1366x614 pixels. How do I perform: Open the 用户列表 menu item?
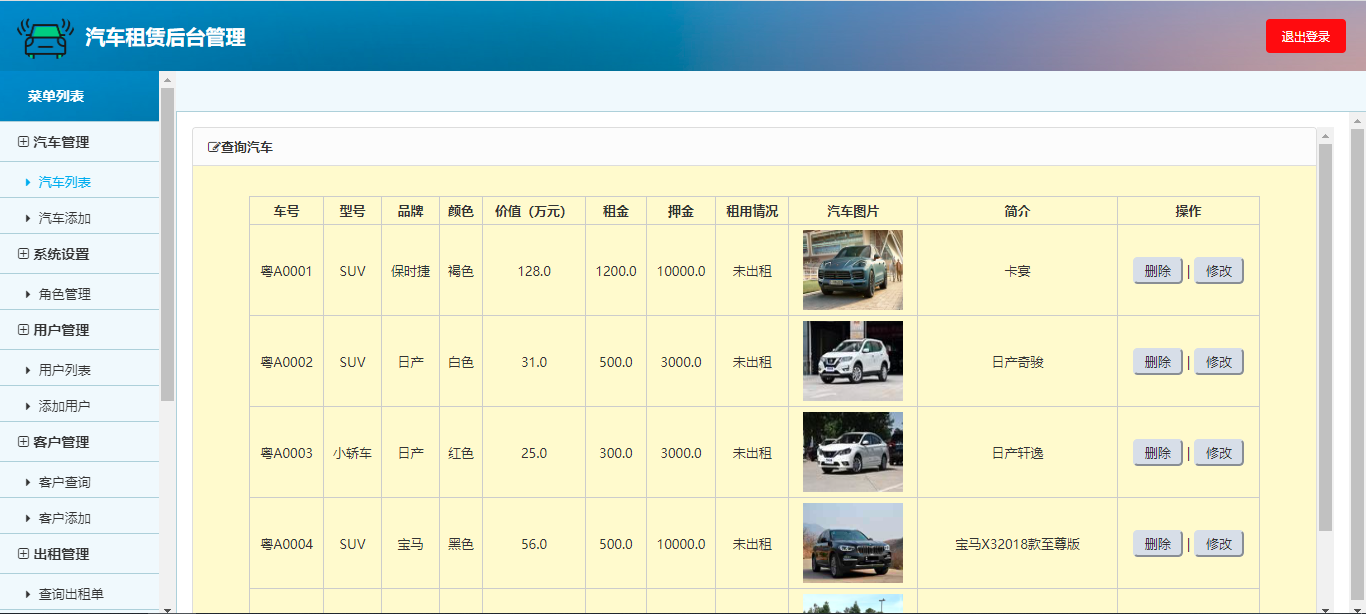tap(65, 370)
